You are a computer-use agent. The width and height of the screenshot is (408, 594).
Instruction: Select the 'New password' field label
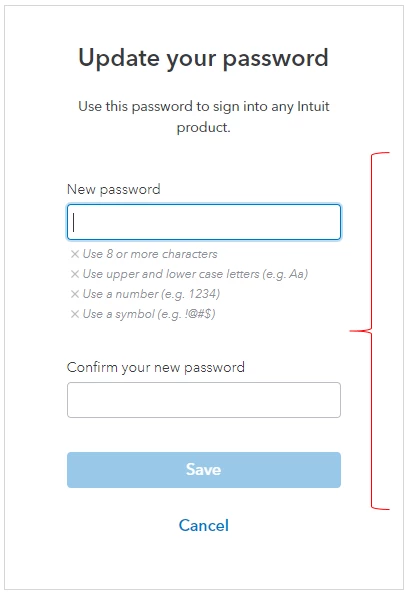coord(114,189)
